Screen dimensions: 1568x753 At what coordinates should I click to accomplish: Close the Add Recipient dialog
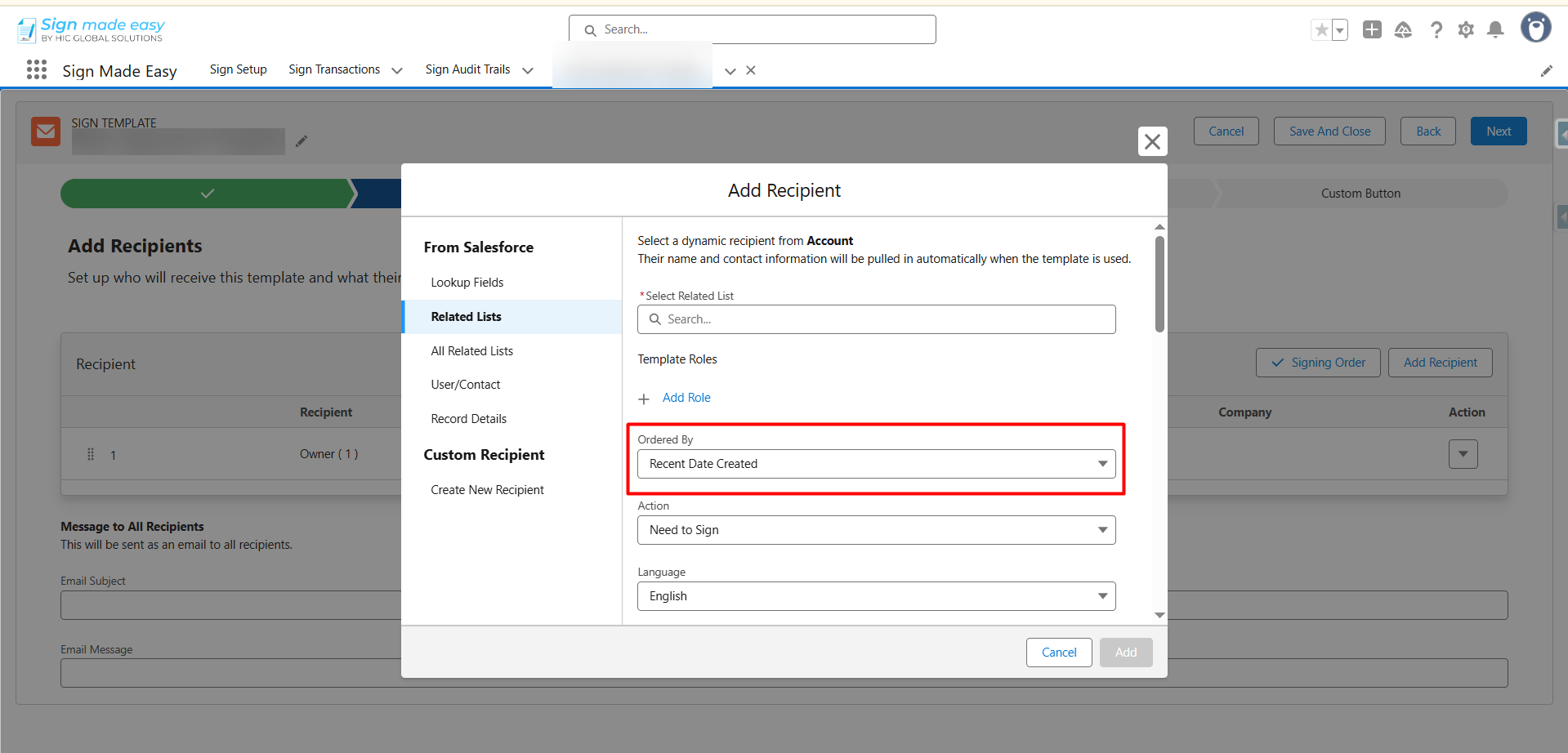pyautogui.click(x=1152, y=141)
